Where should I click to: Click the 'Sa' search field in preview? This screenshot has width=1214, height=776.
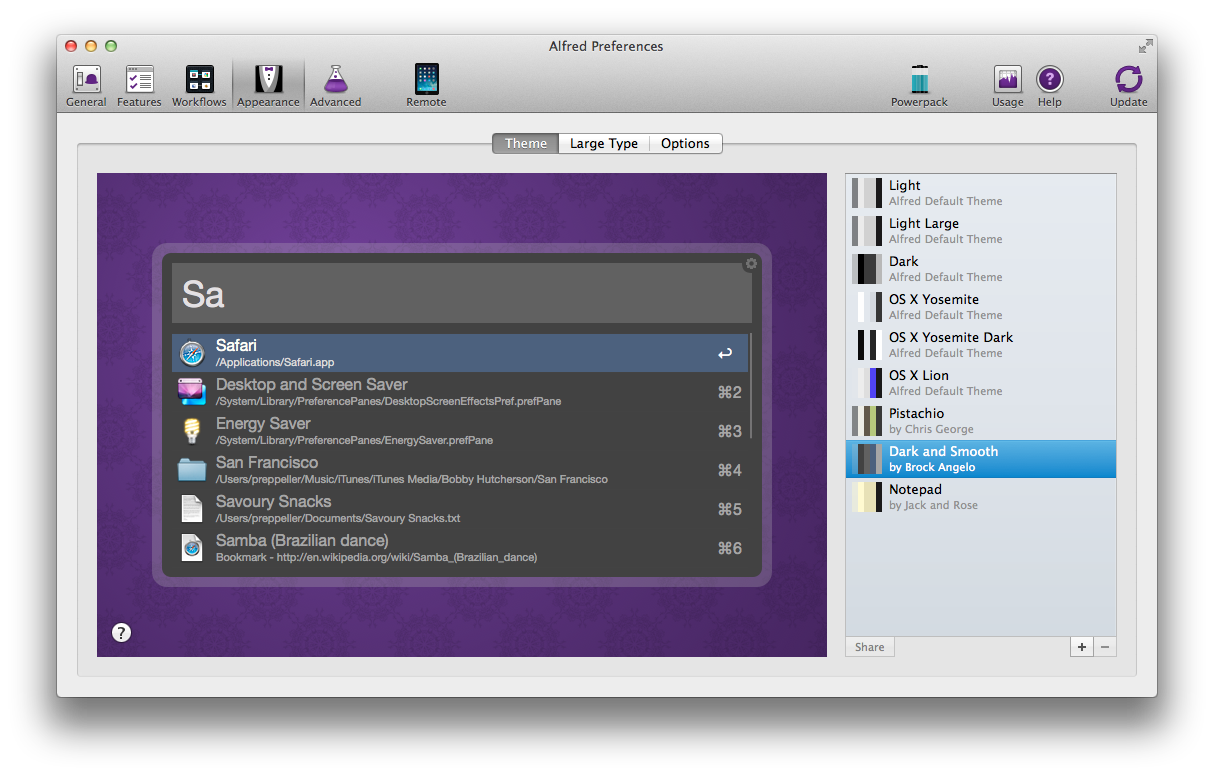pyautogui.click(x=462, y=293)
